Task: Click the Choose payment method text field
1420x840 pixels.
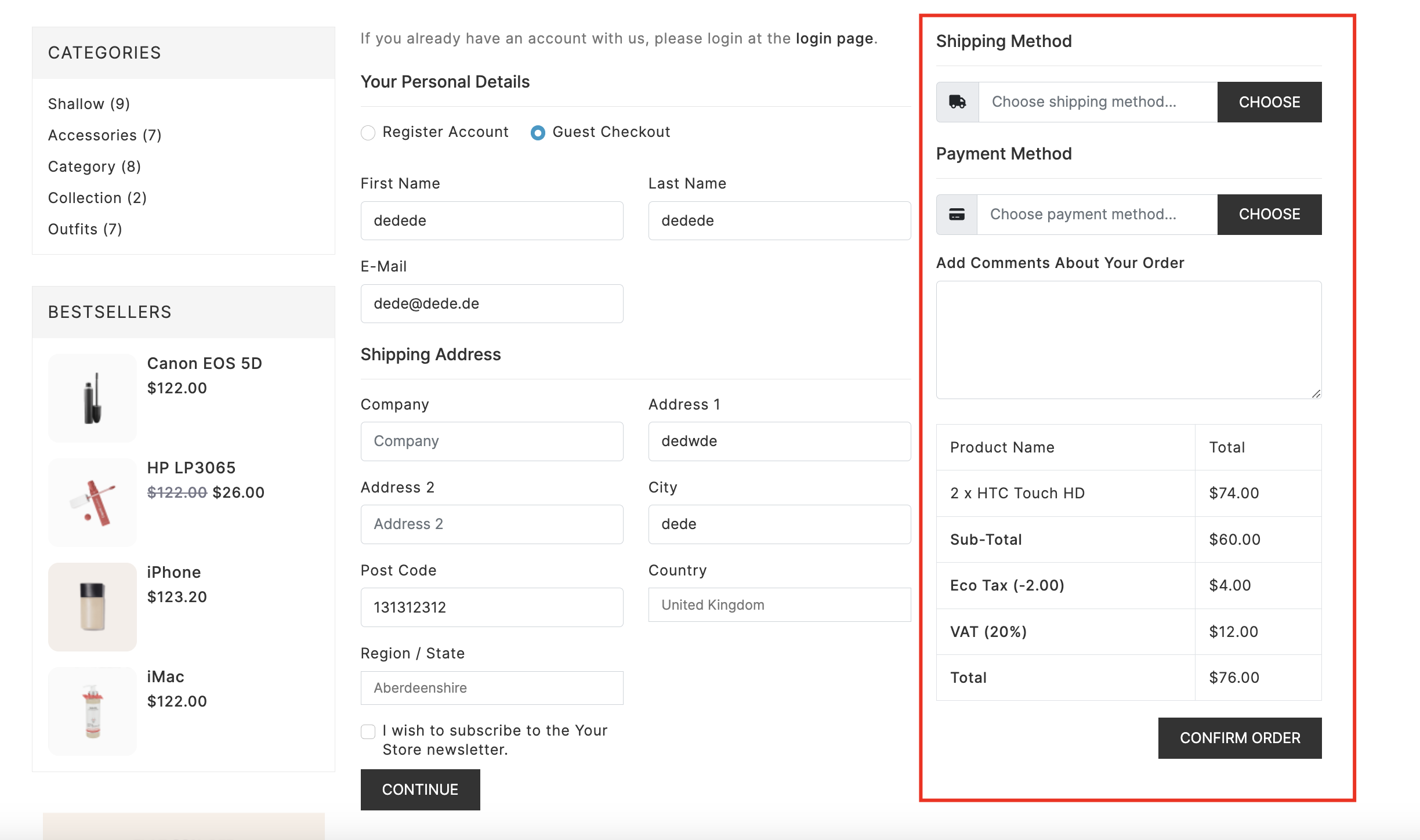Action: pos(1097,215)
